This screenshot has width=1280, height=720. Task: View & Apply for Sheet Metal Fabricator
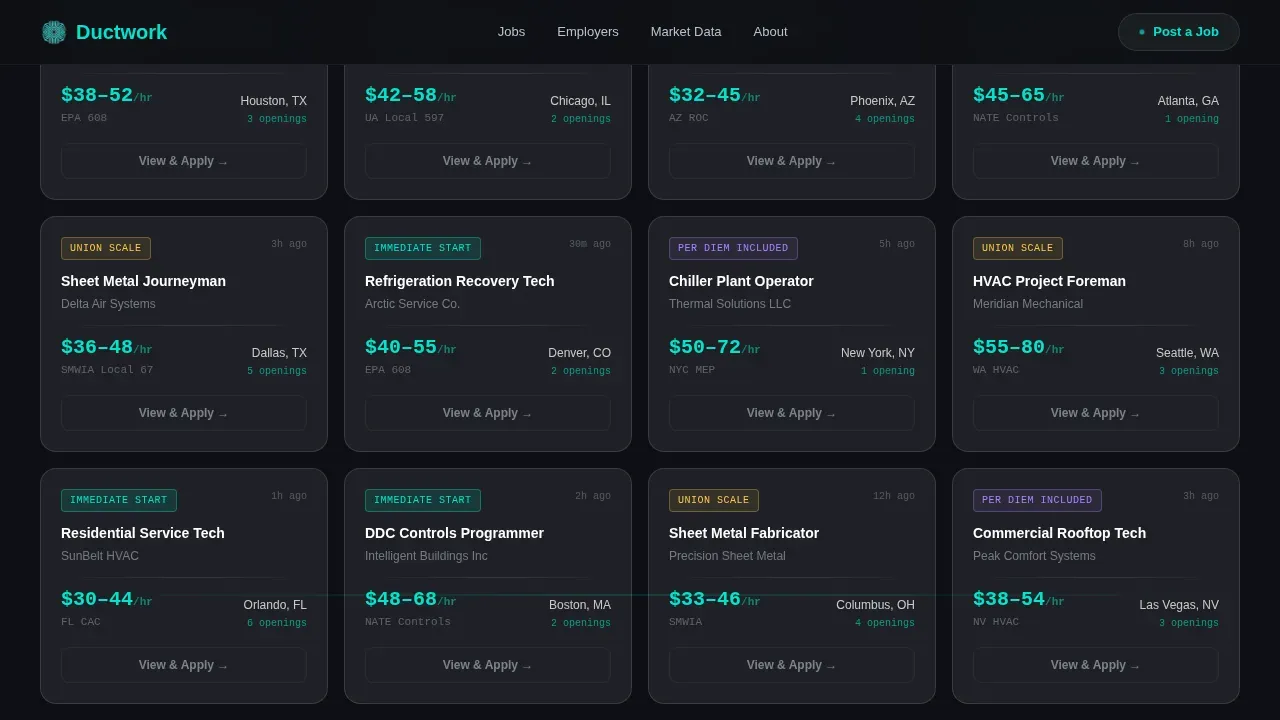(x=792, y=665)
